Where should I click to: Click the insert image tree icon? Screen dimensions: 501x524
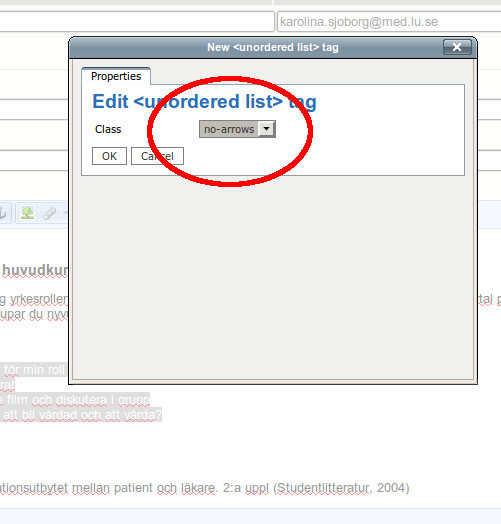(27, 213)
